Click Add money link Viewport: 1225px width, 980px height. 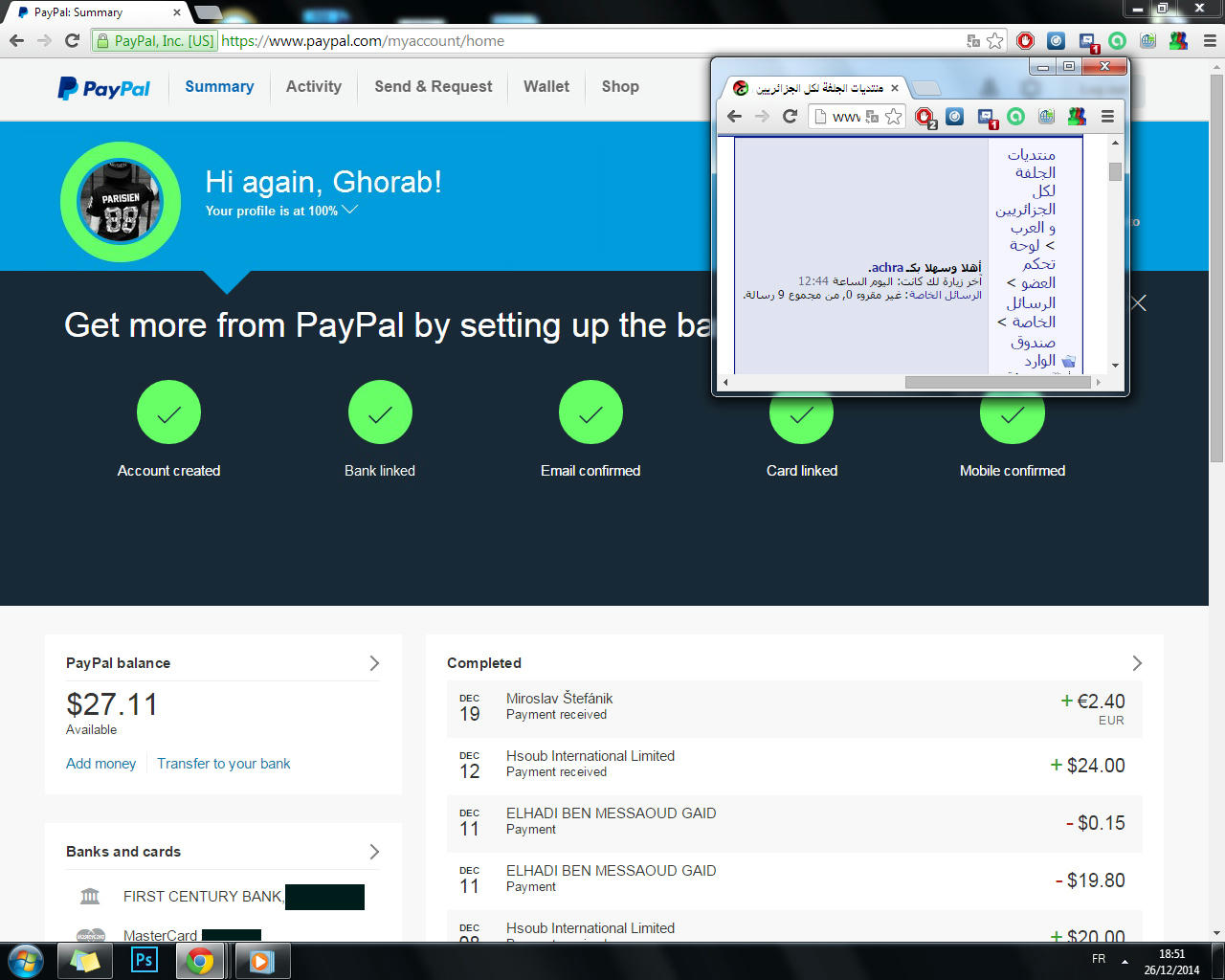100,764
